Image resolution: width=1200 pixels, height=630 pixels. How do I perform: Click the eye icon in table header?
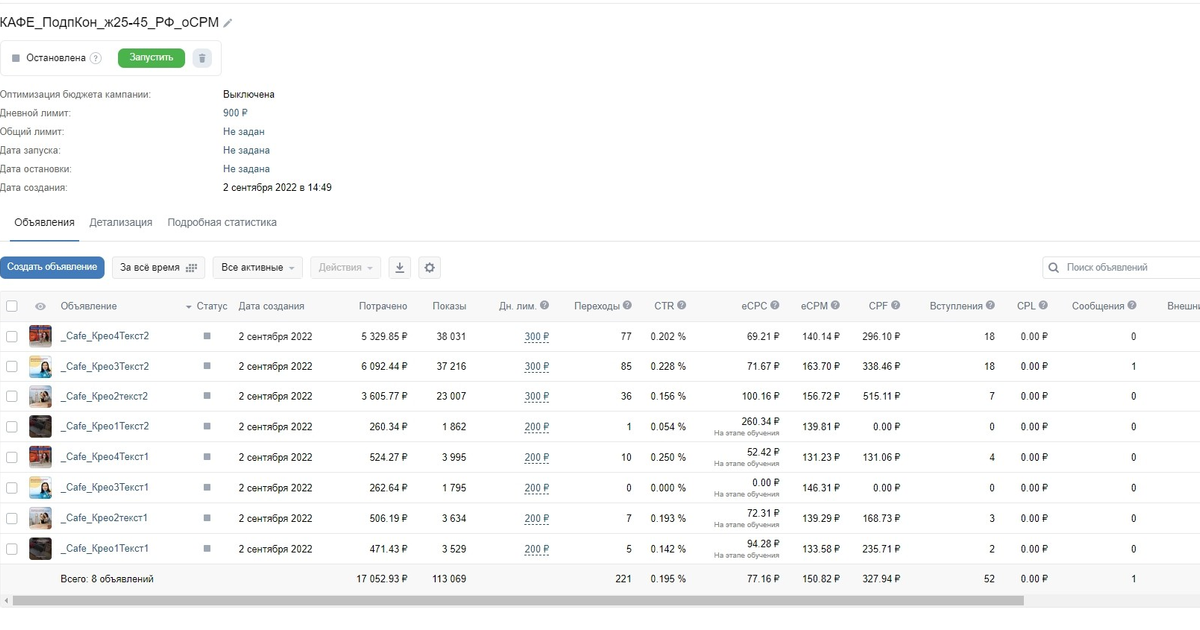pyautogui.click(x=41, y=306)
